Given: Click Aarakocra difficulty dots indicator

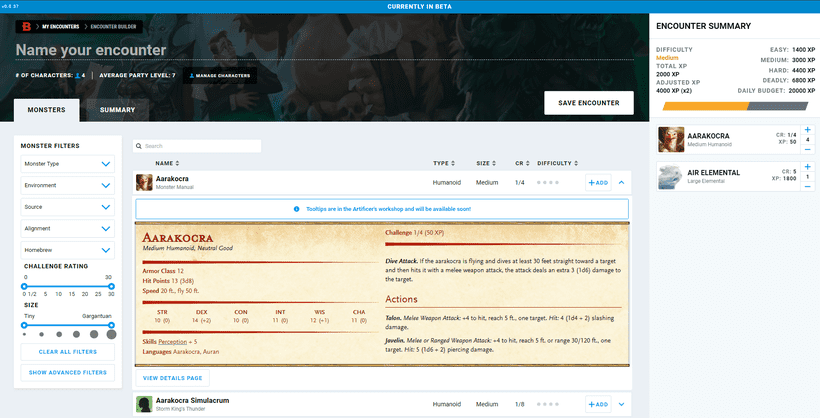Looking at the screenshot, I should tap(548, 183).
